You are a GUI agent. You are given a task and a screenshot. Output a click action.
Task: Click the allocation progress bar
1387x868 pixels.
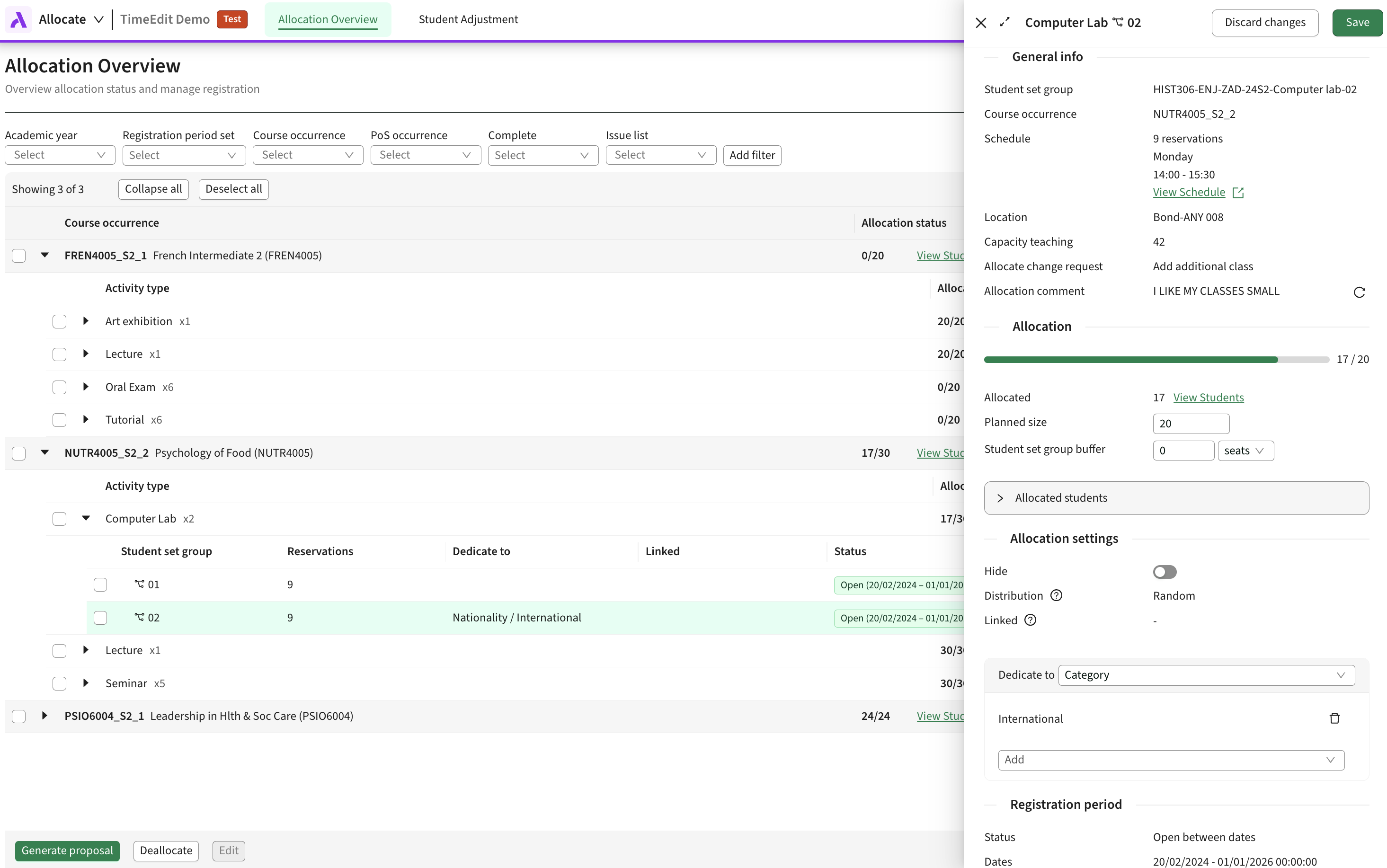click(x=1156, y=359)
